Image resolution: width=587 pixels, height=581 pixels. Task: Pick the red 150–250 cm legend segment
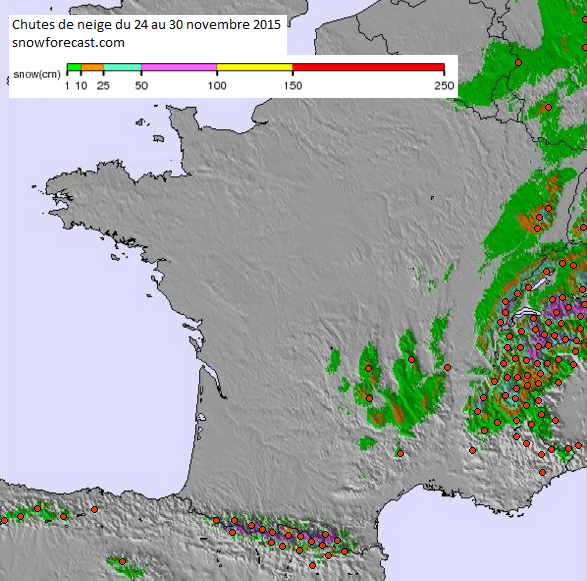click(x=368, y=67)
